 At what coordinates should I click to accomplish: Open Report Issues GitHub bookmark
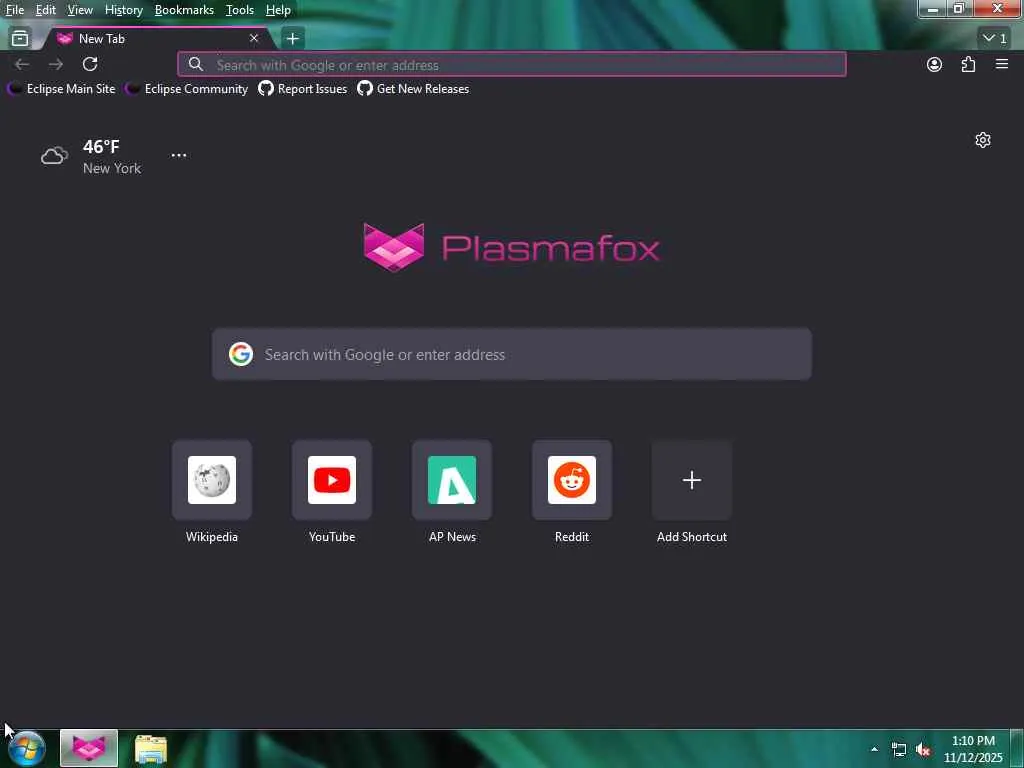pyautogui.click(x=303, y=89)
